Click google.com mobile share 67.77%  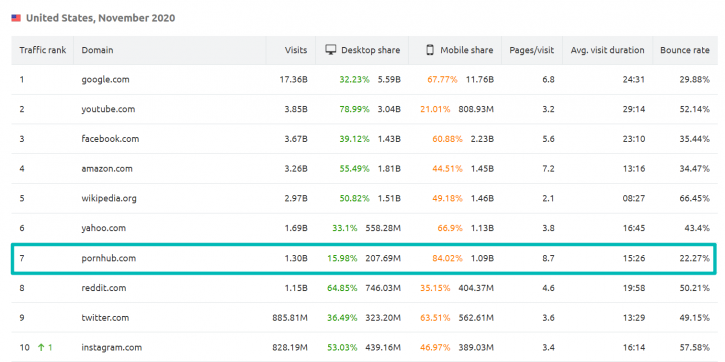click(x=442, y=80)
